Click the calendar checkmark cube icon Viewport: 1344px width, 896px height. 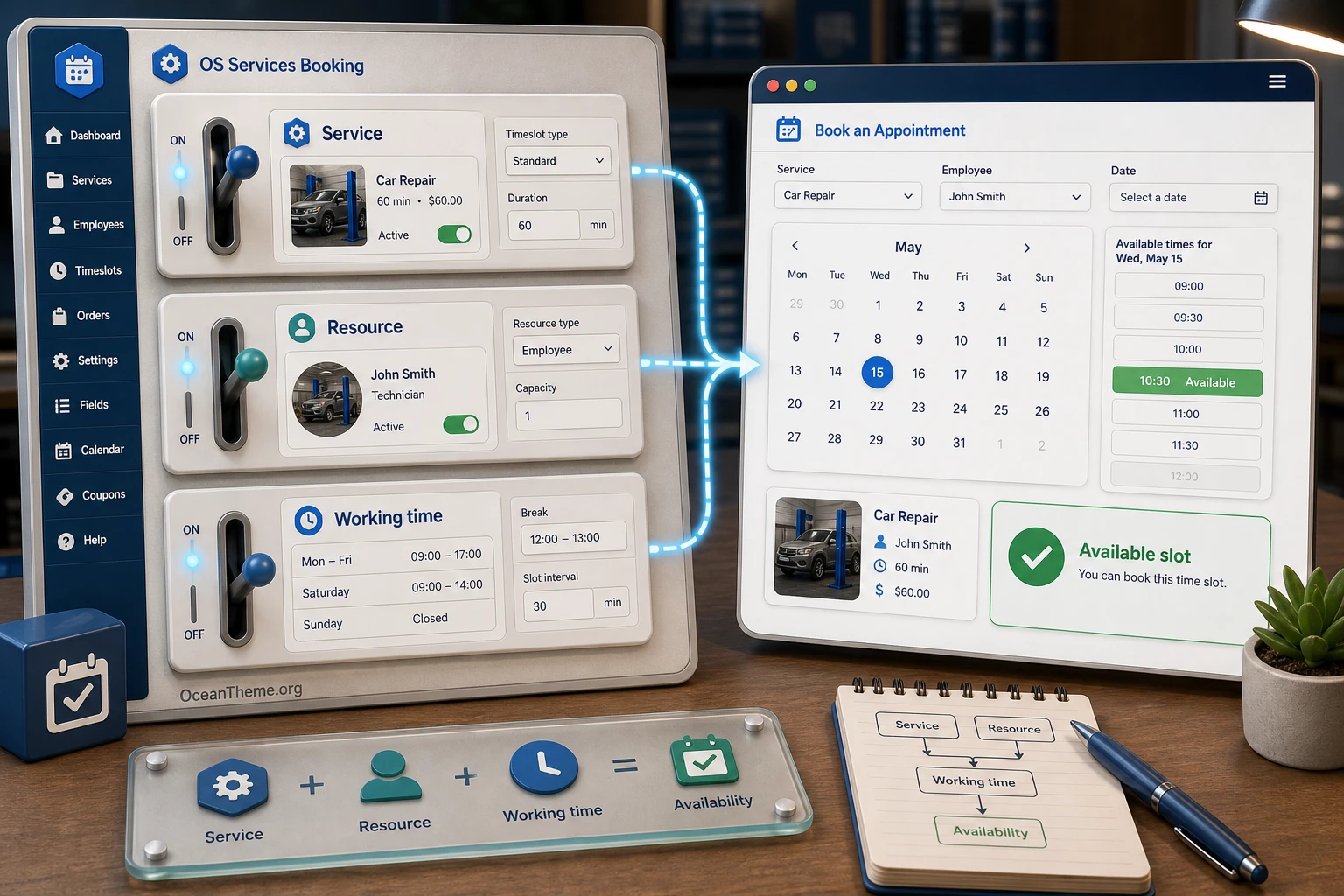78,694
